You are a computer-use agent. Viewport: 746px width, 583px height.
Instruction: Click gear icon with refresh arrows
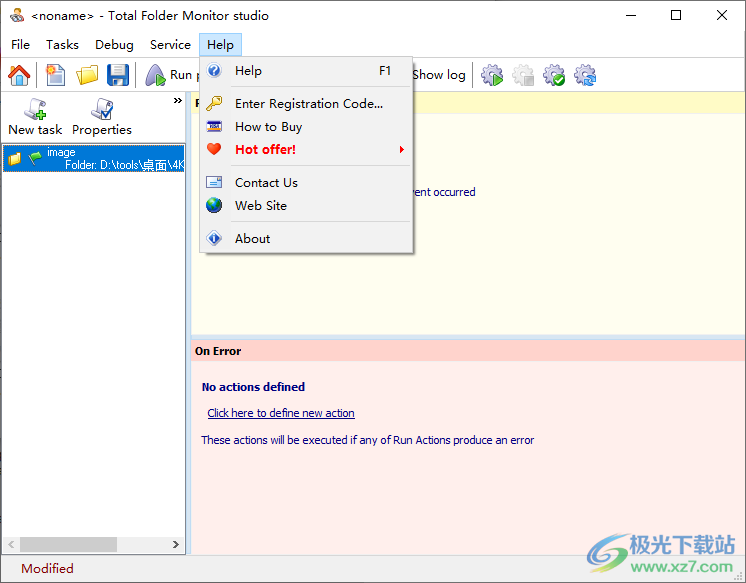pyautogui.click(x=585, y=75)
